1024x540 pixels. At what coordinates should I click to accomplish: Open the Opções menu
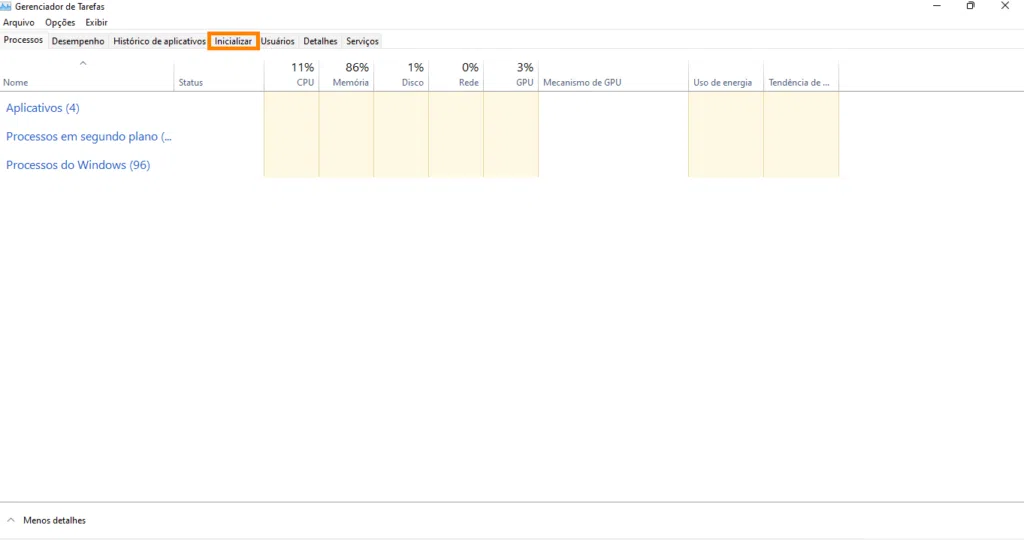point(60,22)
